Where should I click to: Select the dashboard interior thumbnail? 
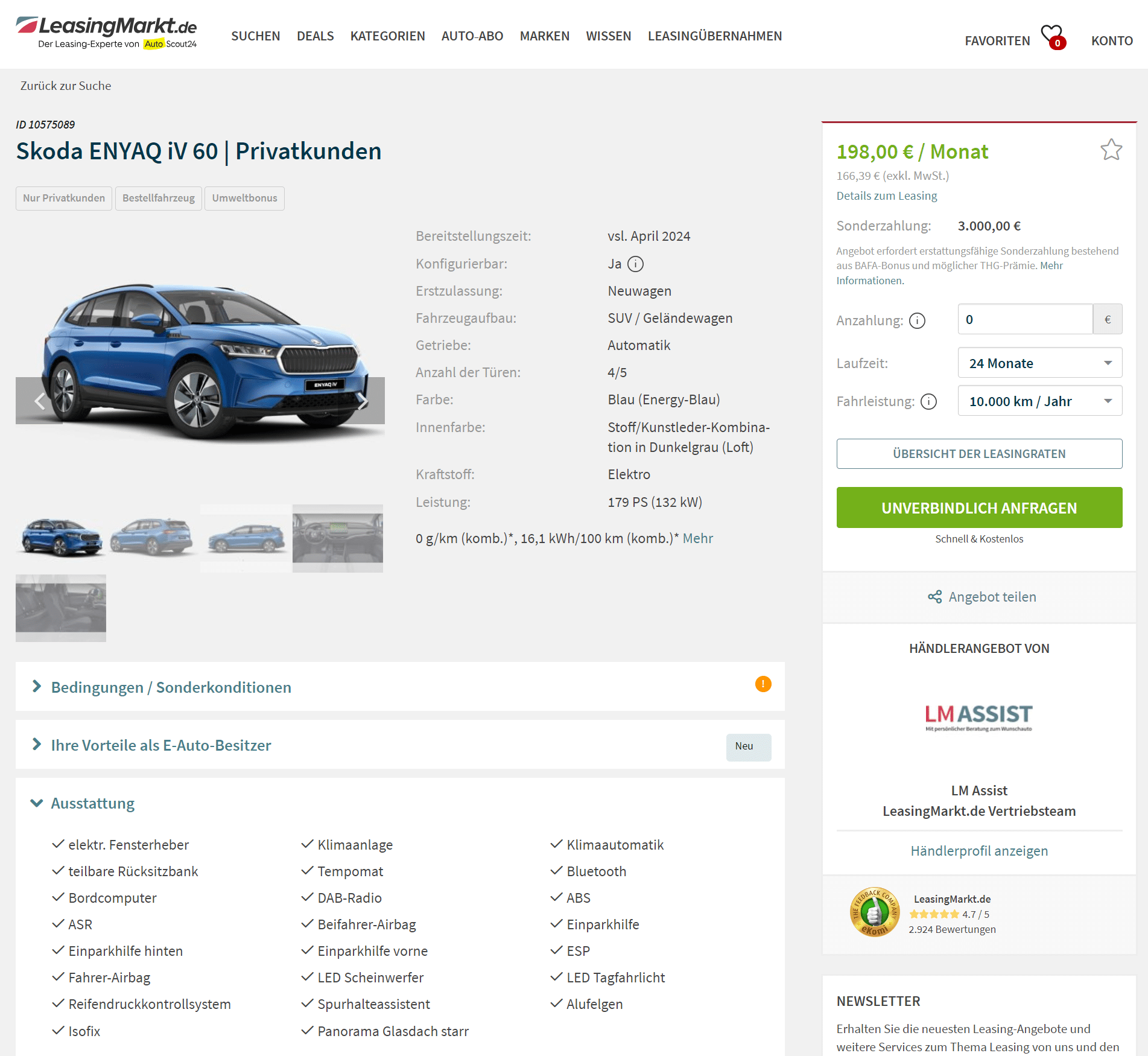point(338,538)
